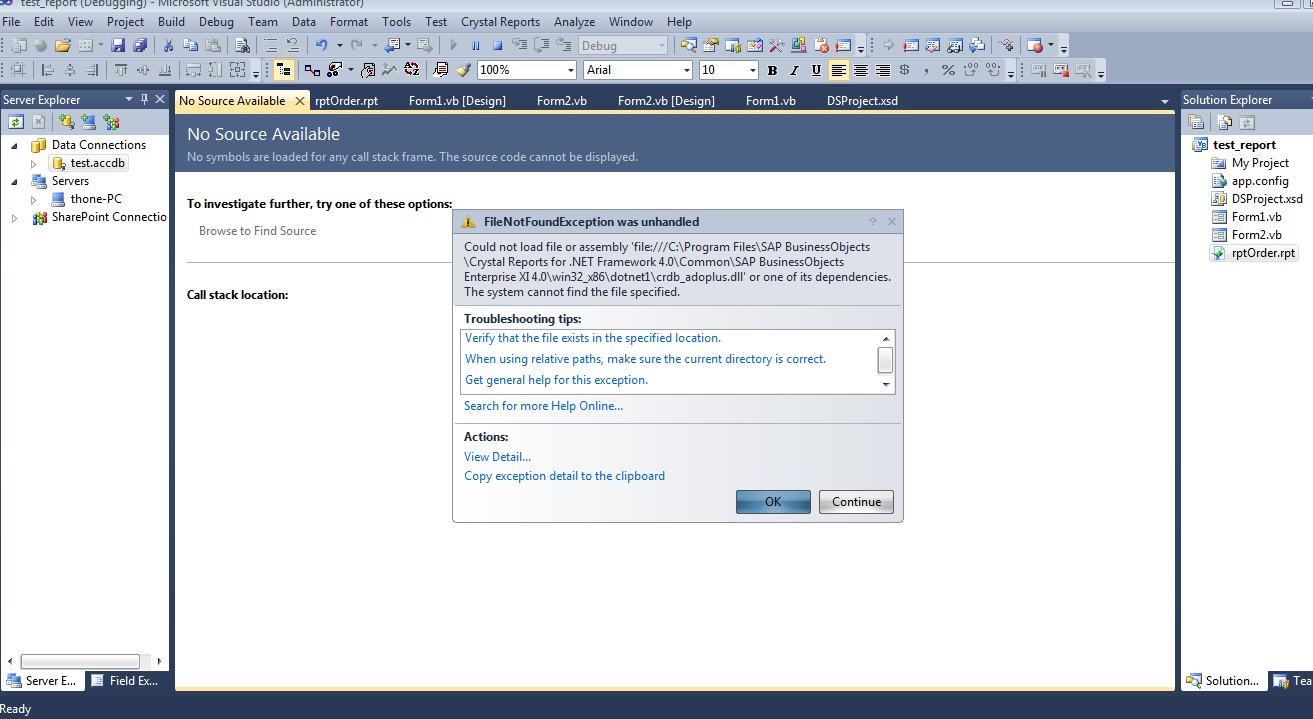Open the font size 10 dropdown
The image size is (1313, 719).
pos(752,70)
